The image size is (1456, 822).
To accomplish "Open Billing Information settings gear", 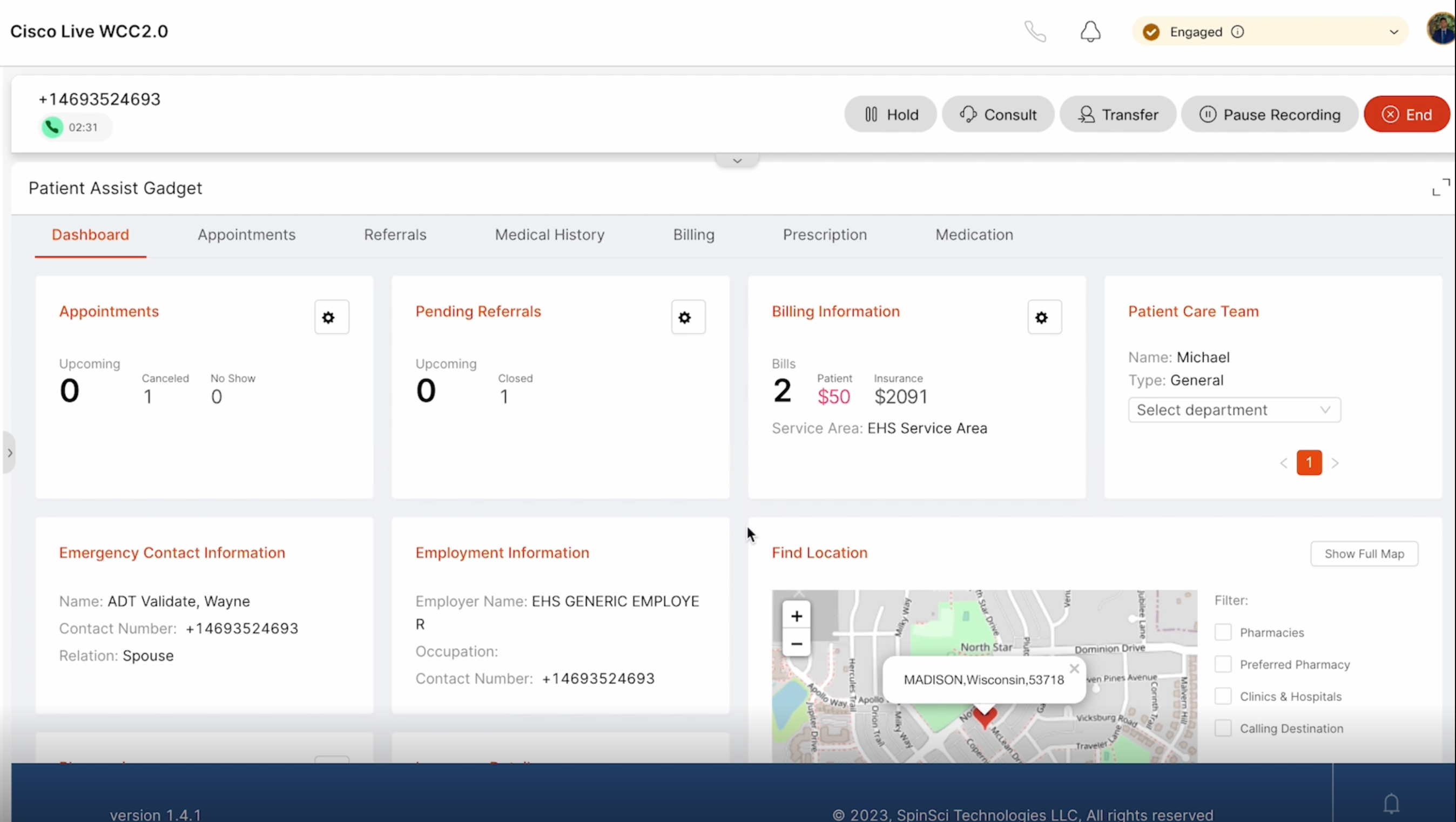I will tap(1044, 317).
